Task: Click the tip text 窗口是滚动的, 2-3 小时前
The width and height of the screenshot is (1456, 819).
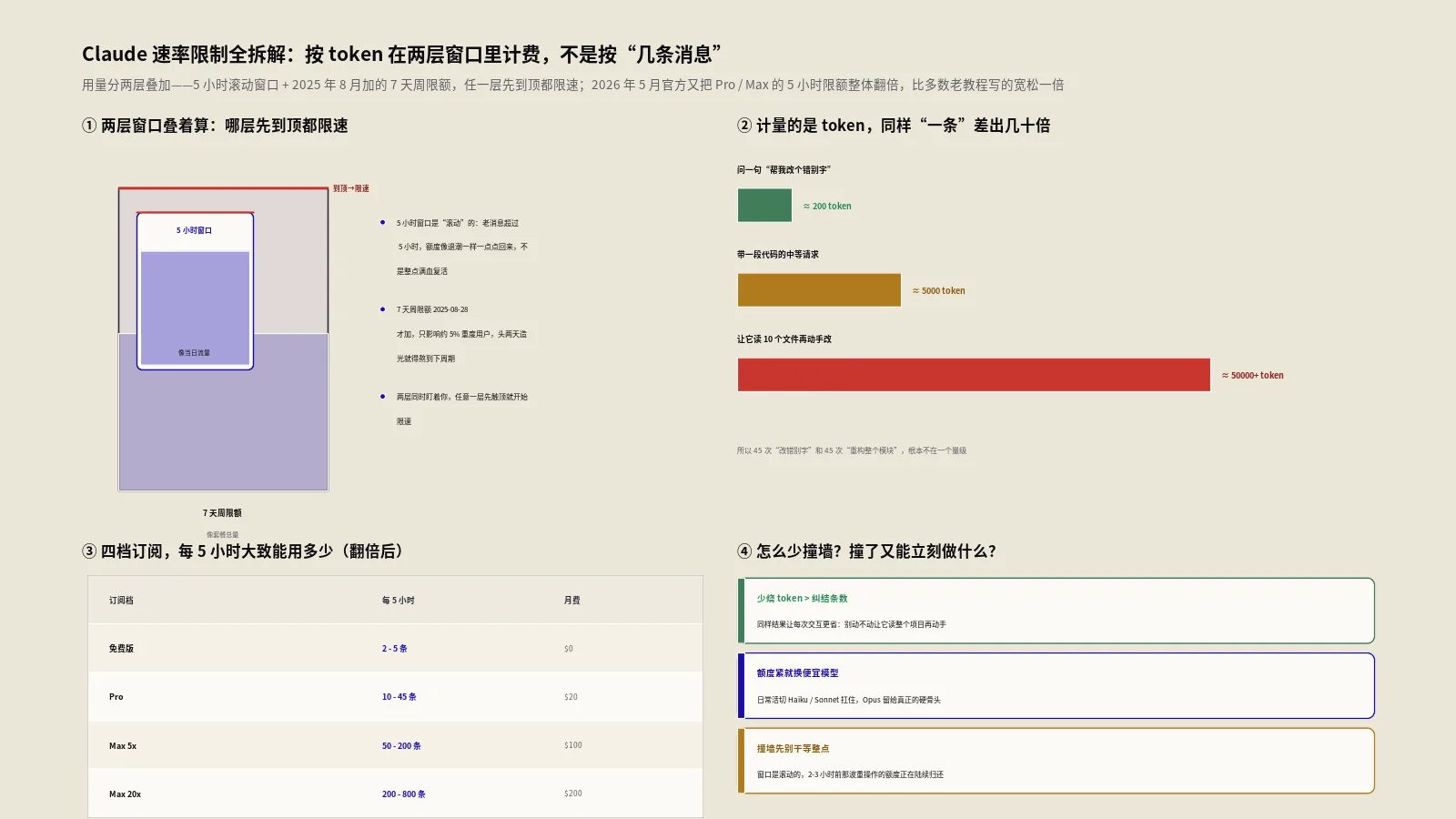Action: pos(850,774)
